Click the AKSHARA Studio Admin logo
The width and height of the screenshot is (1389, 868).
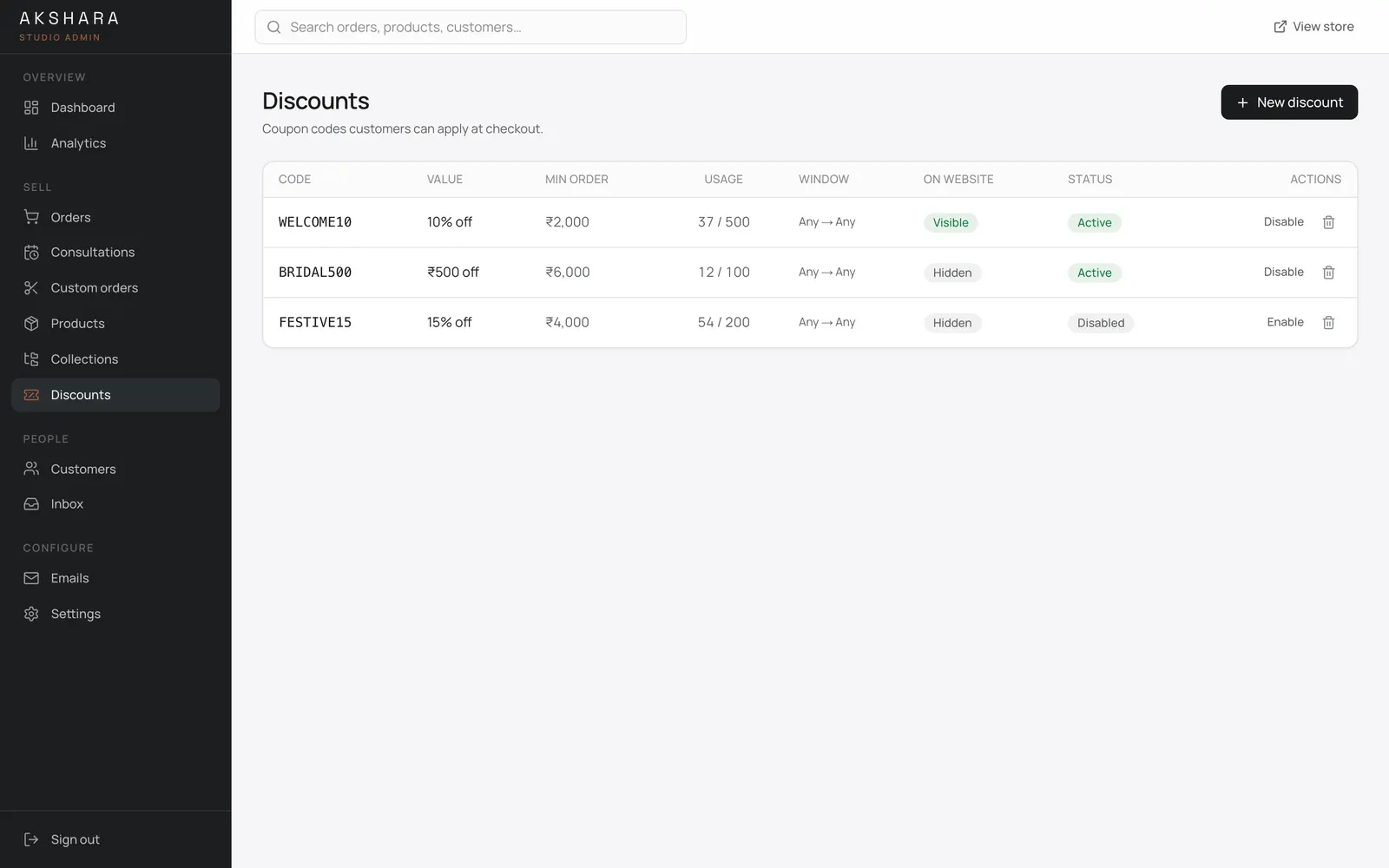coord(69,26)
